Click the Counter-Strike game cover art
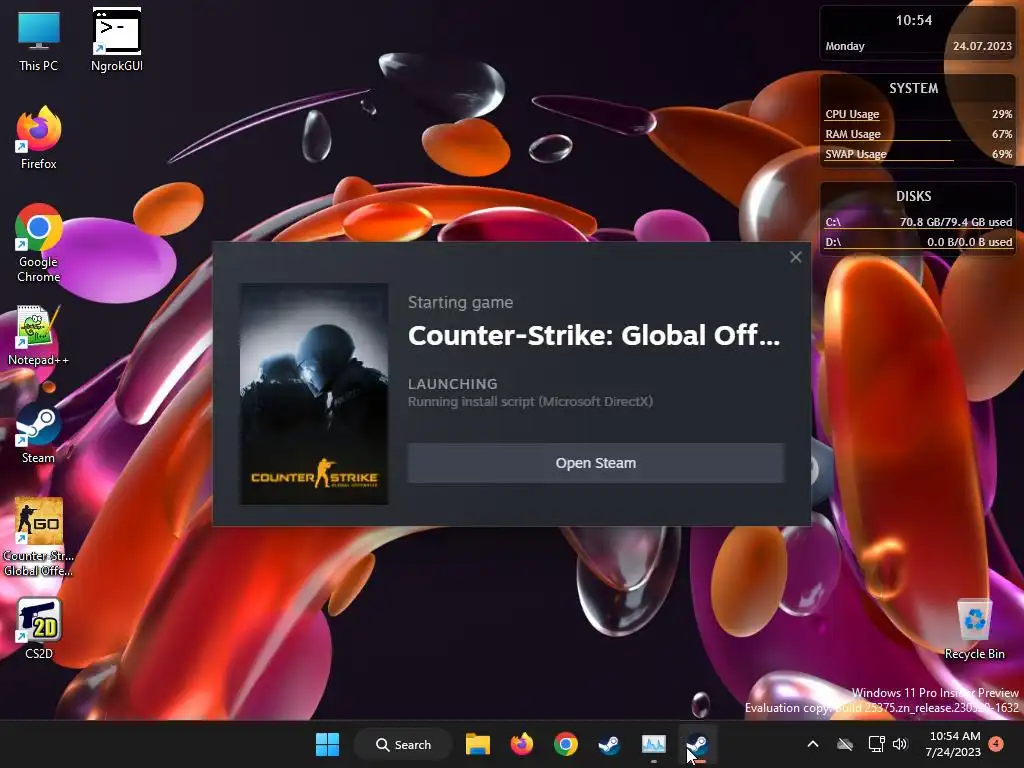 pos(314,394)
